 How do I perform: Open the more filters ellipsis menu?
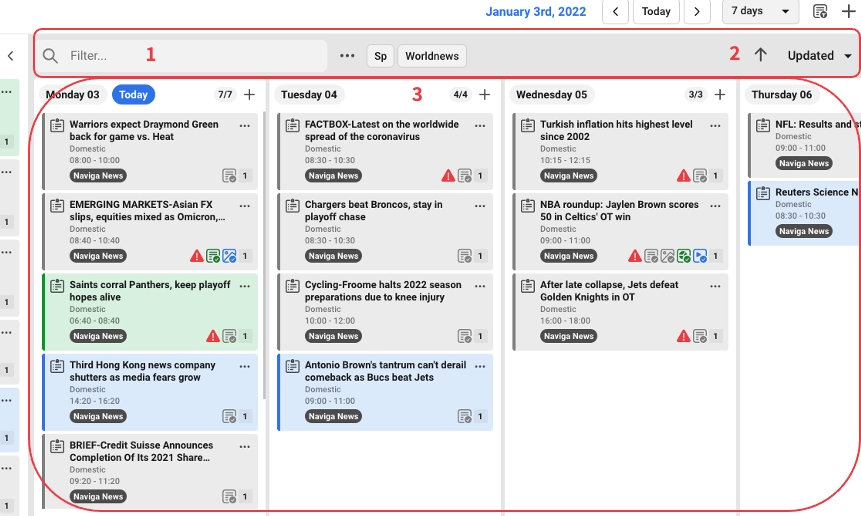tap(347, 56)
